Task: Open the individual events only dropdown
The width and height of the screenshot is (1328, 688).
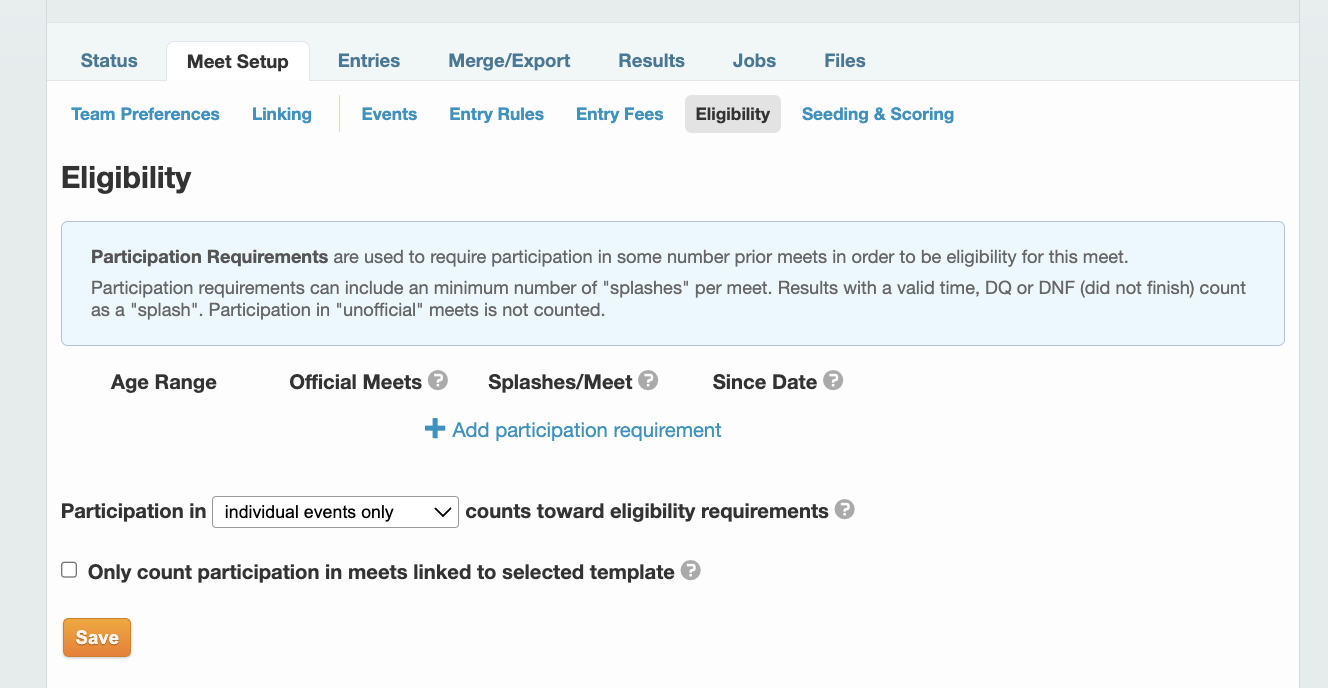Action: click(335, 512)
